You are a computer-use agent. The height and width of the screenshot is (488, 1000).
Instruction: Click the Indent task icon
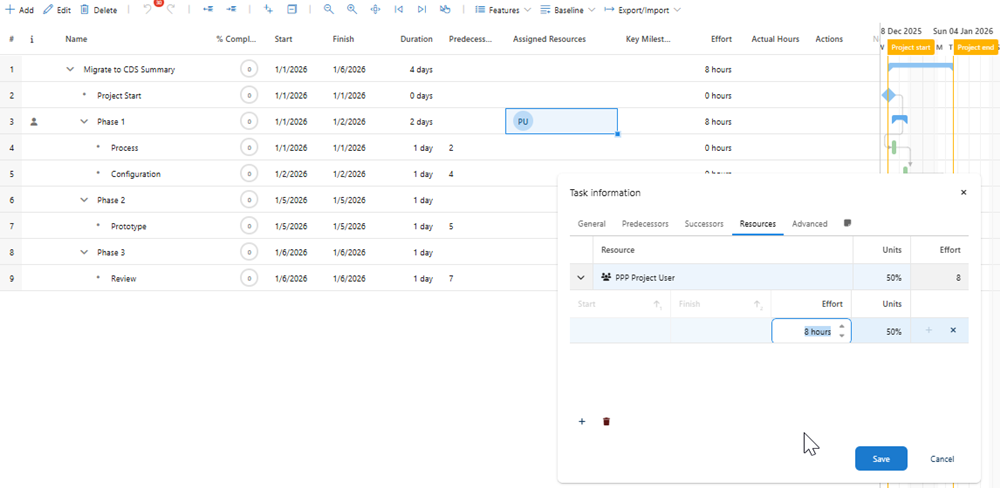pos(232,9)
